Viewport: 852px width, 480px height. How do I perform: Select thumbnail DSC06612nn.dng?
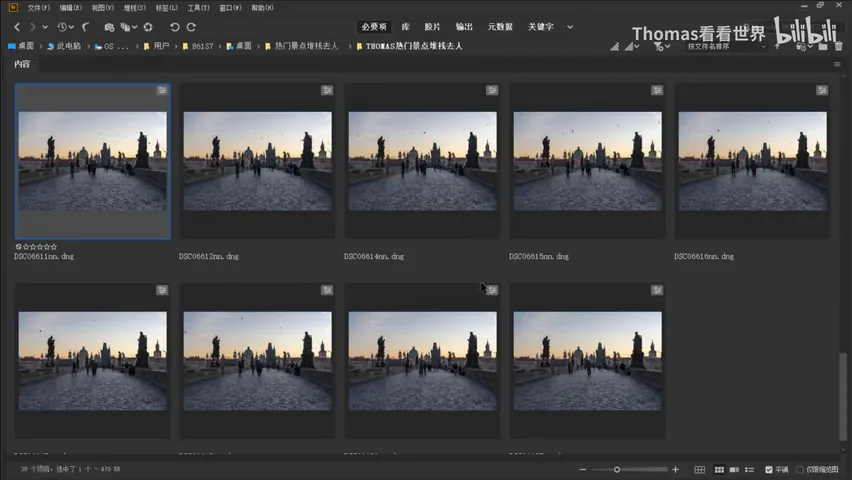click(258, 161)
